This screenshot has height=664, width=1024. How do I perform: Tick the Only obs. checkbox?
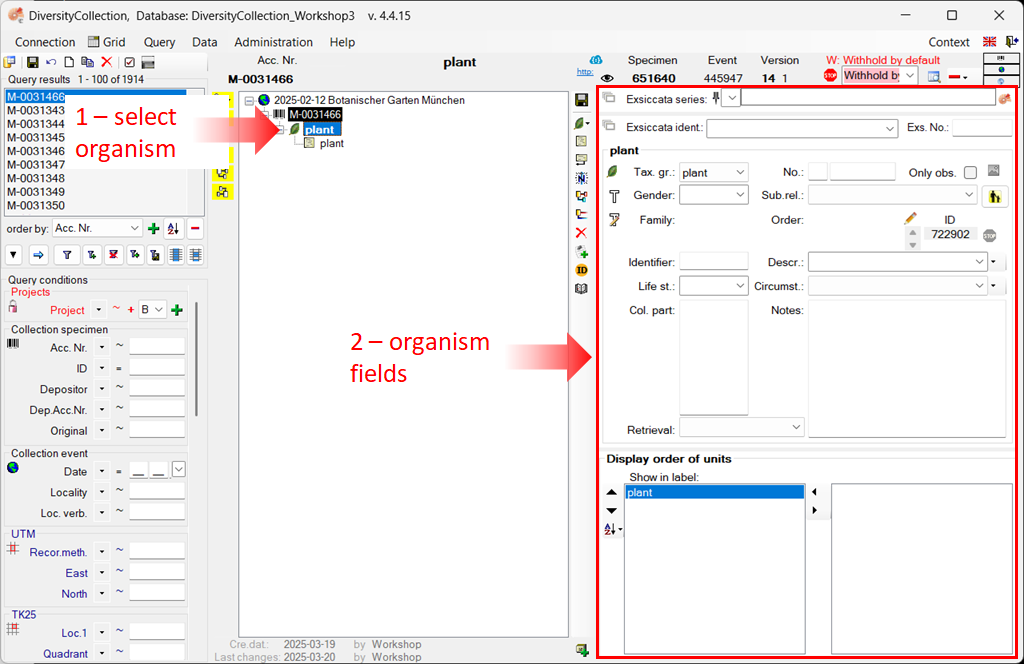point(970,173)
